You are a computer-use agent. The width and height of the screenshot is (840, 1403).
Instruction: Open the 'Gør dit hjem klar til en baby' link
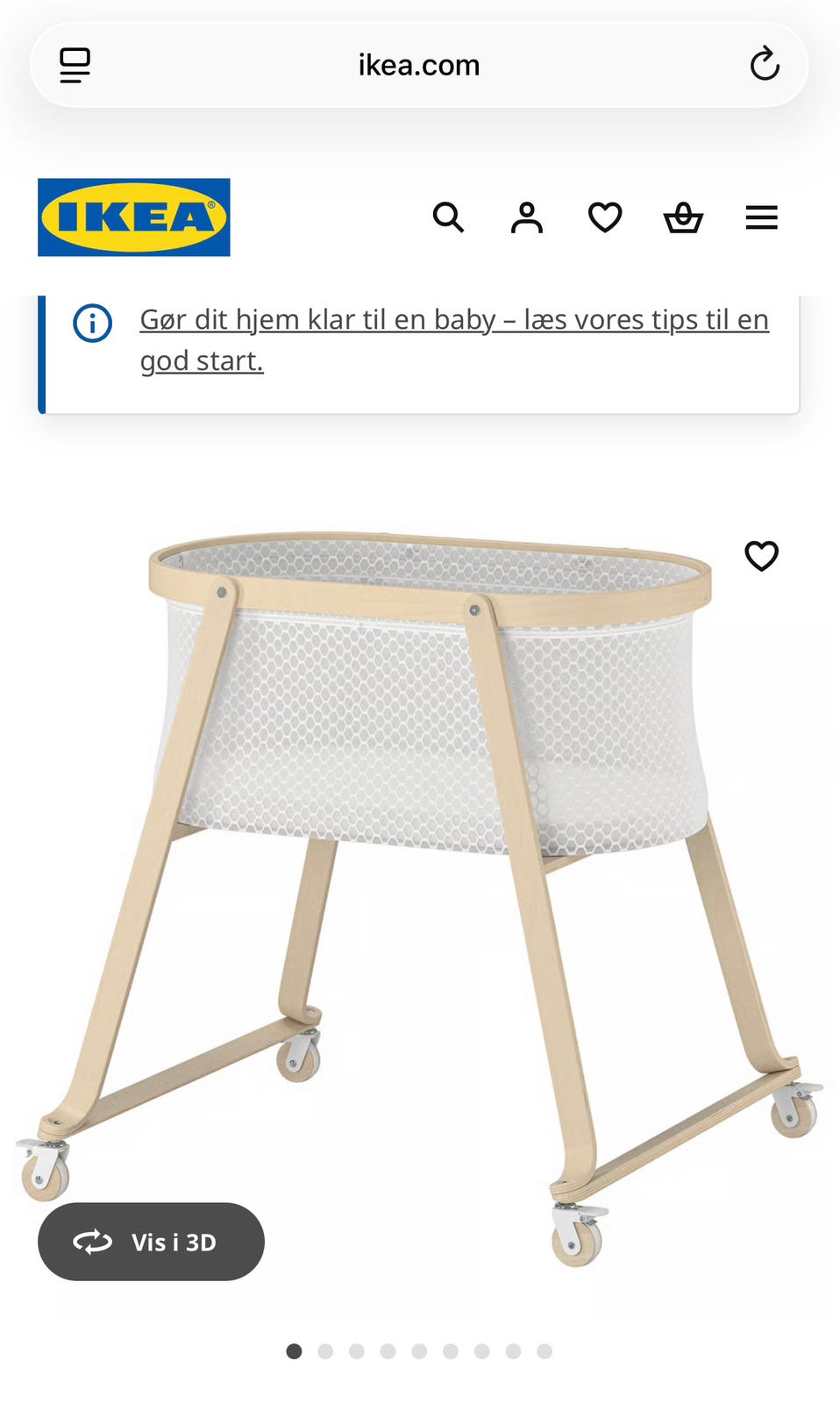tap(454, 340)
